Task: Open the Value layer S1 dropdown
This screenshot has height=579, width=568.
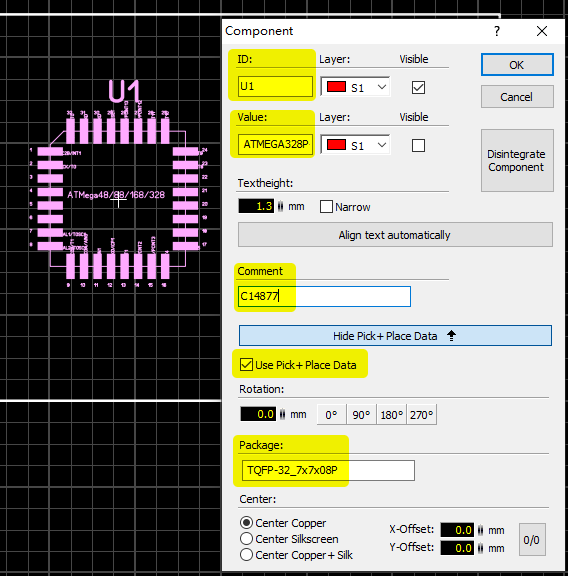Action: (355, 145)
